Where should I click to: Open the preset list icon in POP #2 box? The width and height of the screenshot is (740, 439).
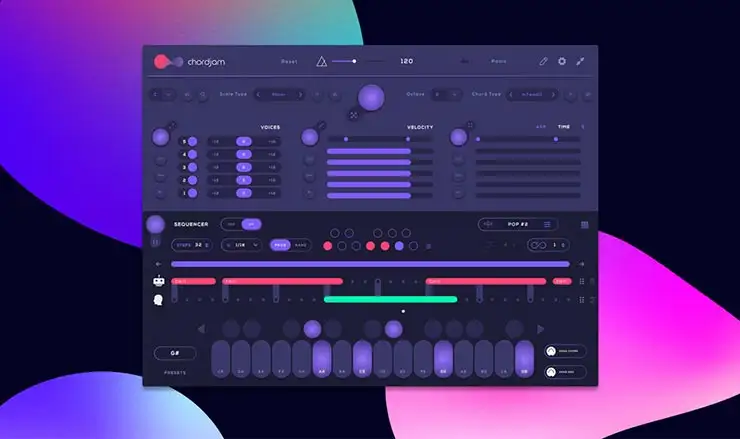pyautogui.click(x=547, y=224)
